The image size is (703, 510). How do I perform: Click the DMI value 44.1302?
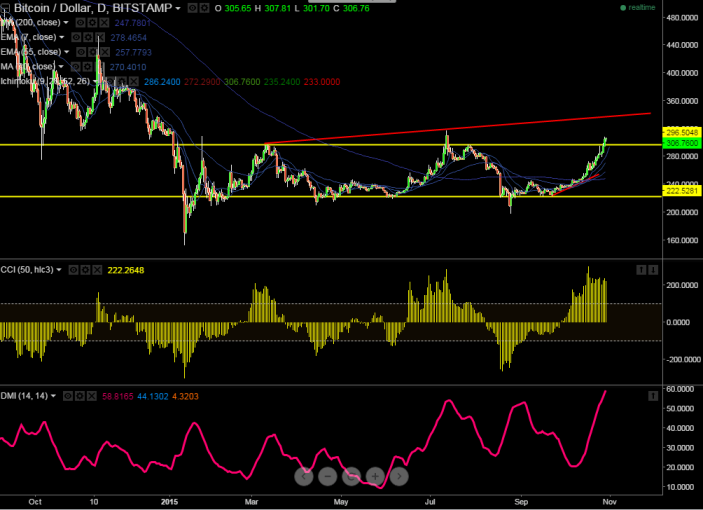(153, 396)
